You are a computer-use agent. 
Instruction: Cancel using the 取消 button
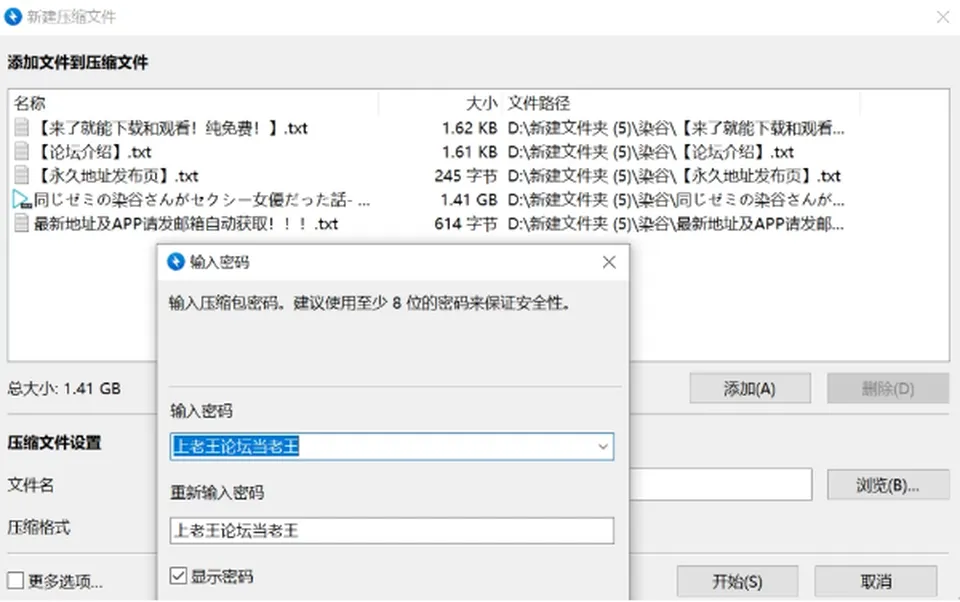click(x=876, y=581)
